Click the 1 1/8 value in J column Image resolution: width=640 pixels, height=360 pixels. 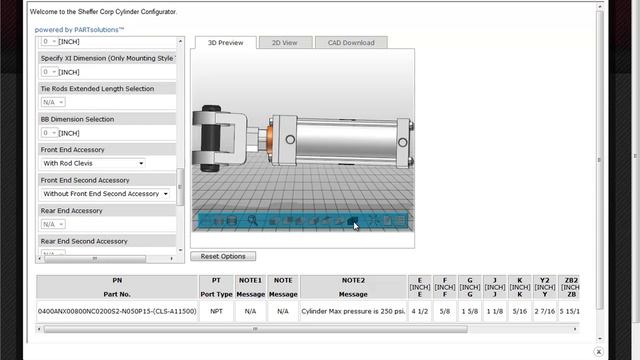(x=495, y=311)
